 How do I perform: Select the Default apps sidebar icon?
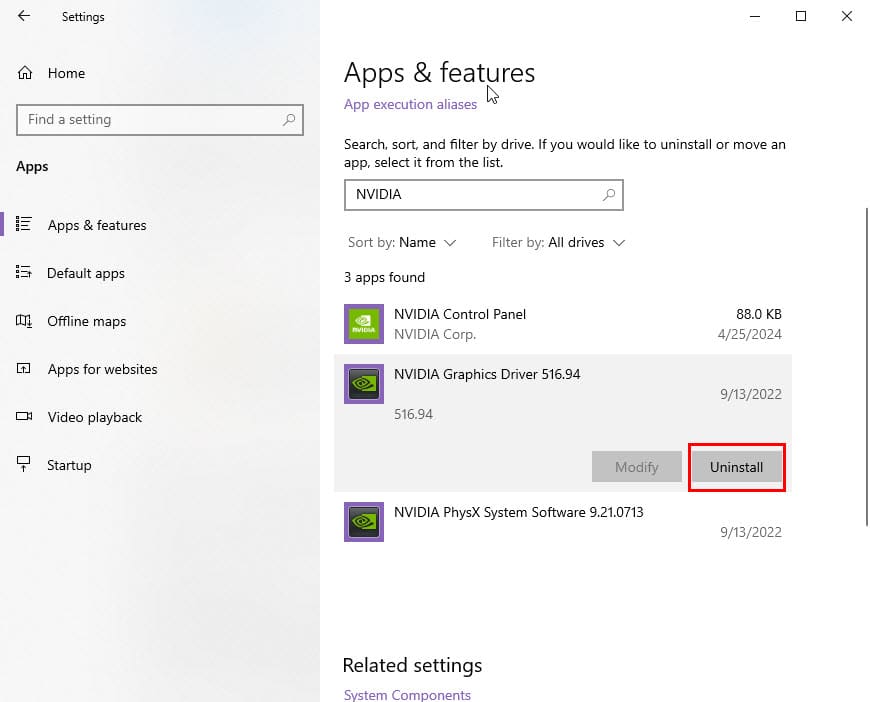(23, 272)
